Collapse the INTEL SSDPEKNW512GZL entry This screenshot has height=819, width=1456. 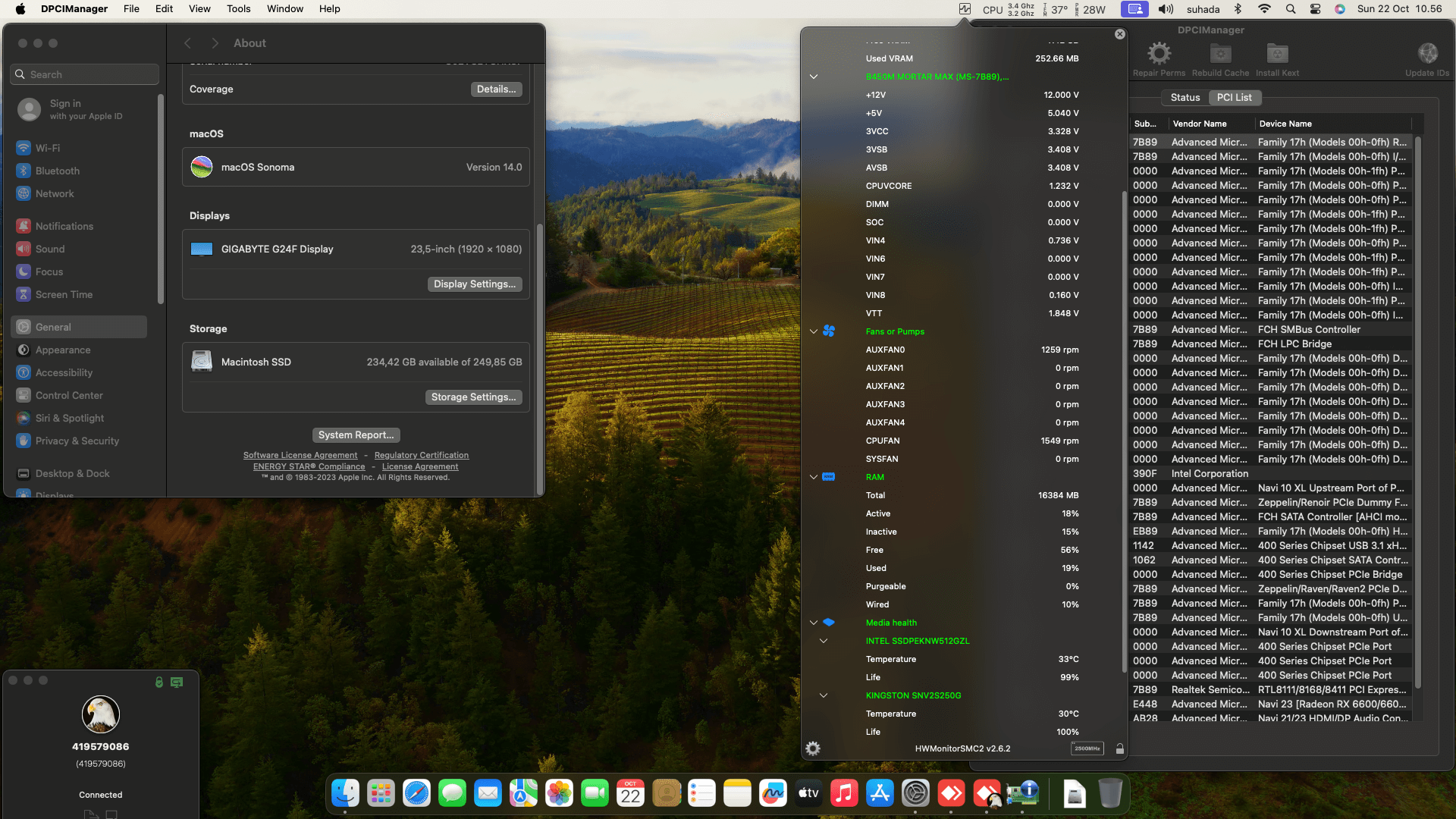click(x=824, y=641)
